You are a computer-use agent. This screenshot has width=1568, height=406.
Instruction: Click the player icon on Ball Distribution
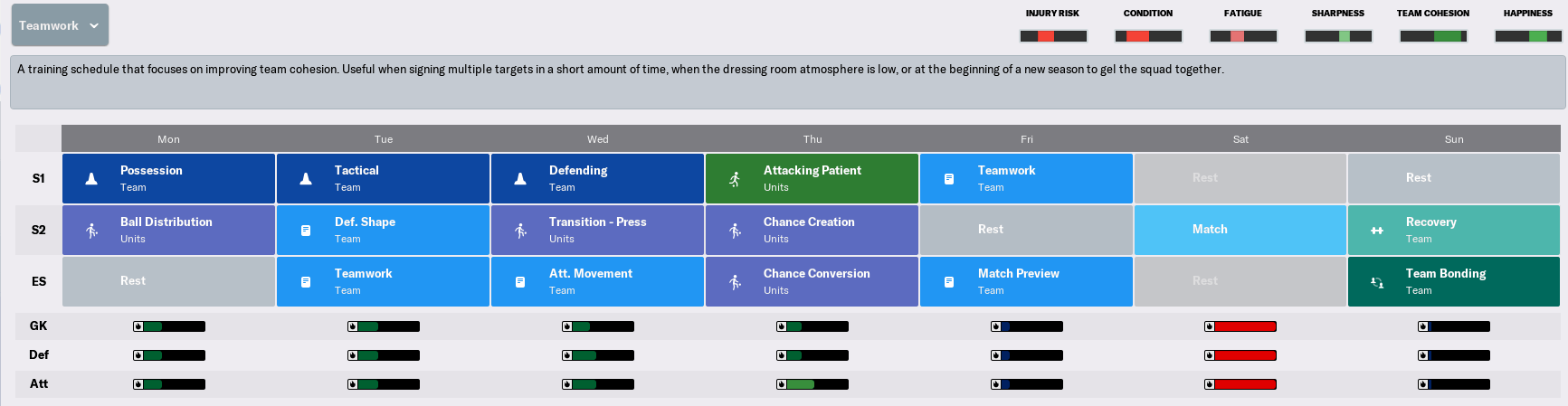pos(91,231)
